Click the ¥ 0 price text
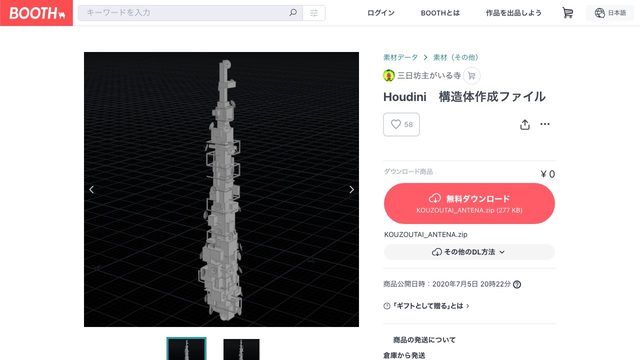Viewport: 640px width, 360px height. click(547, 174)
